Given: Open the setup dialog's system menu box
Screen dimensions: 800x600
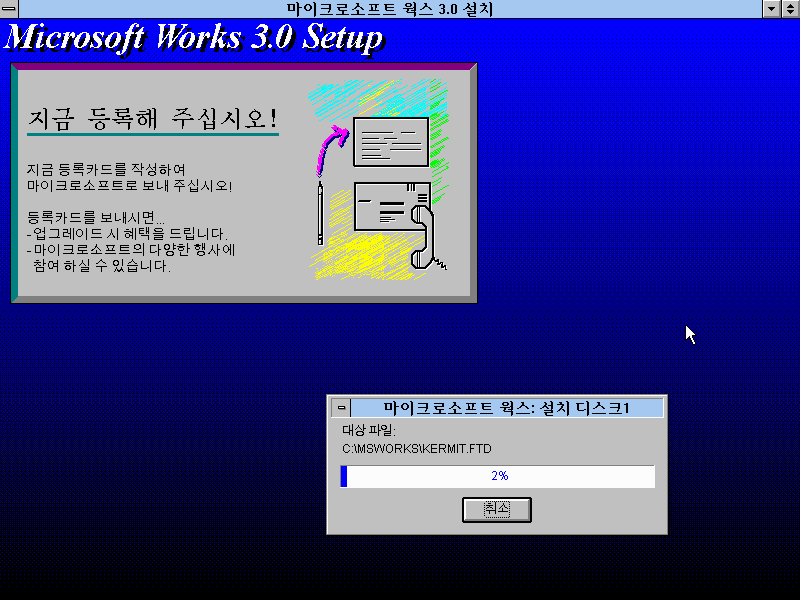Looking at the screenshot, I should click(x=341, y=408).
